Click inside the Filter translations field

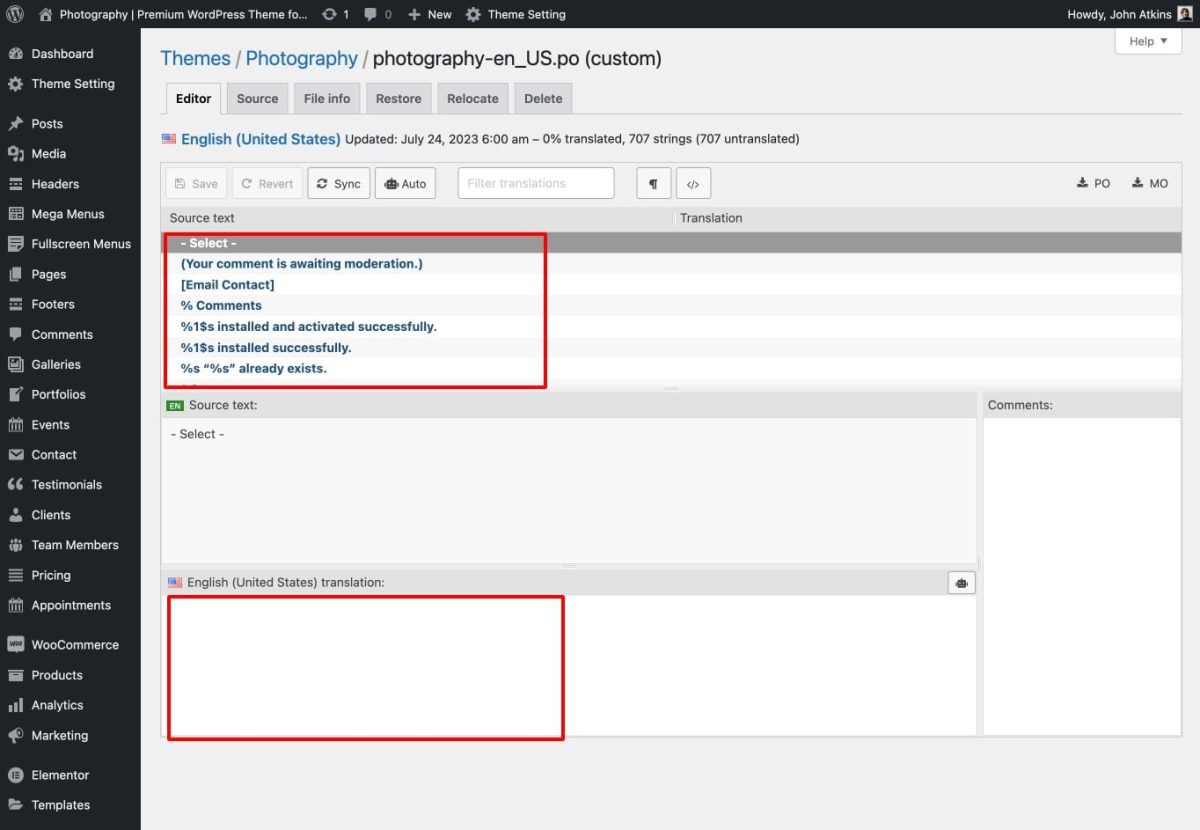tap(536, 182)
